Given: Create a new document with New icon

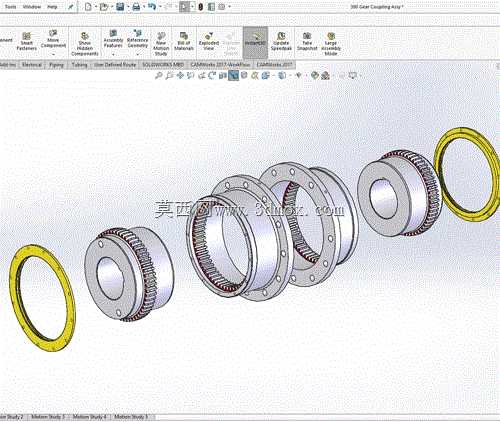Looking at the screenshot, I should click(x=88, y=6).
